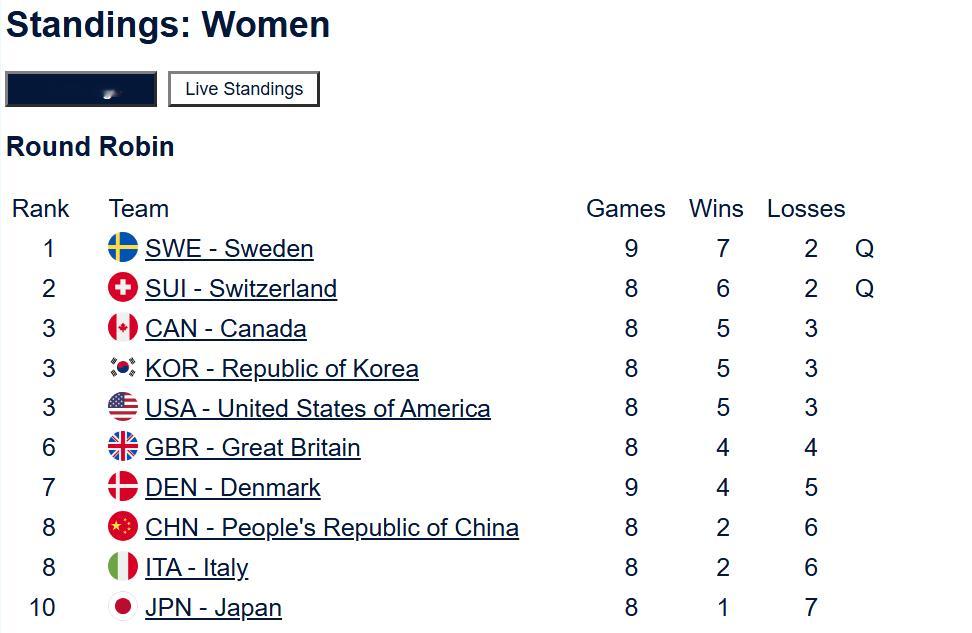Click the Great Britain flag icon
The image size is (972, 633).
pos(123,447)
